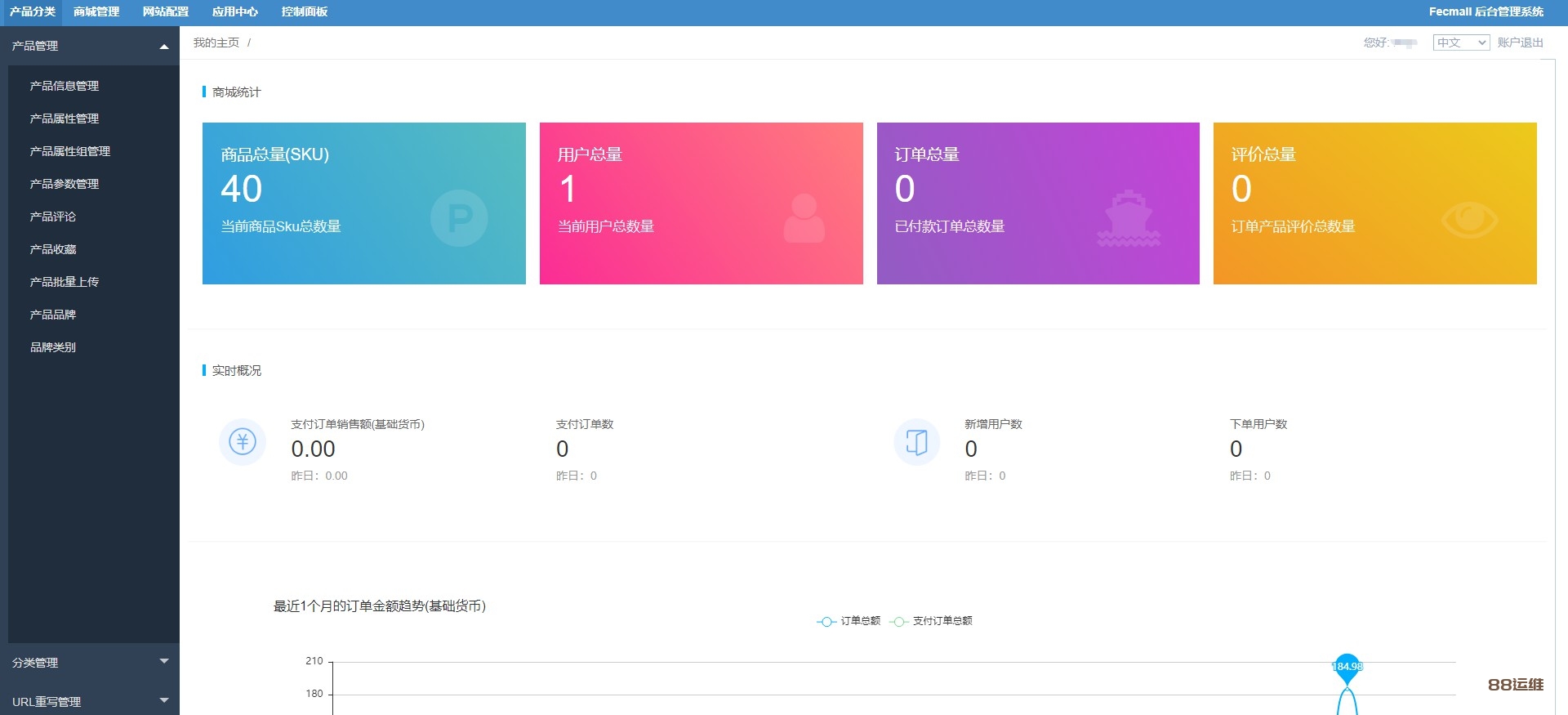Open 产品品牌 in sidebar

click(x=53, y=315)
